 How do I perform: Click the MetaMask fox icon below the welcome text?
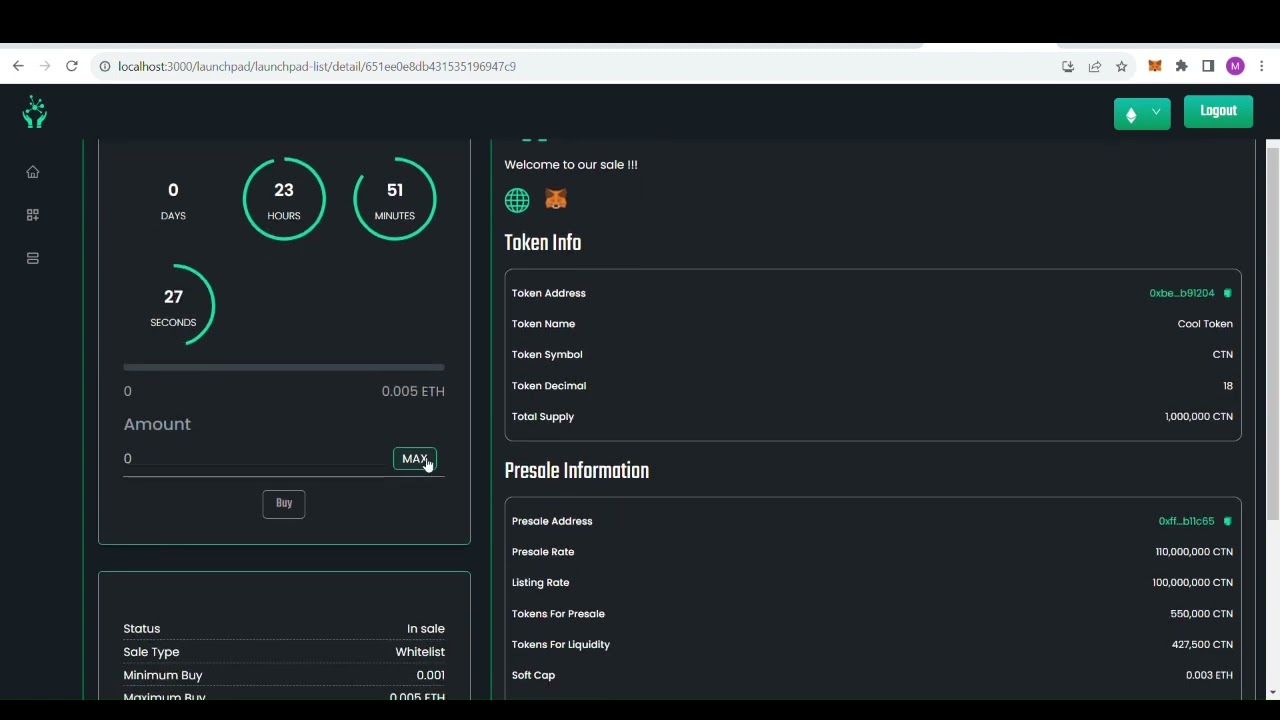click(556, 199)
